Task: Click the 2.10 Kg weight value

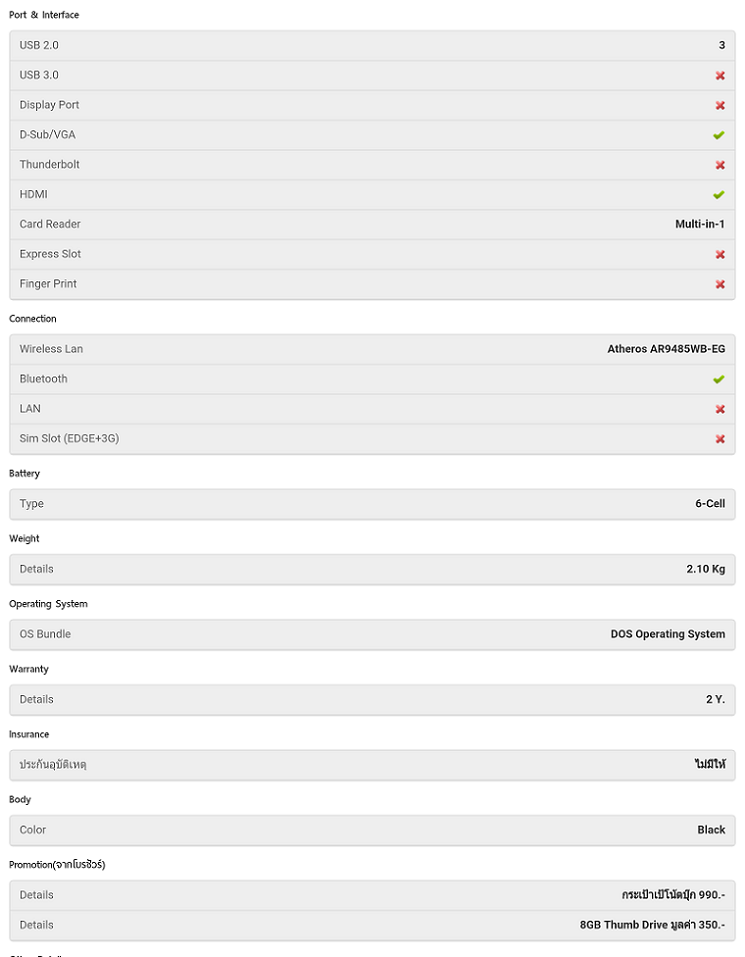Action: [705, 569]
